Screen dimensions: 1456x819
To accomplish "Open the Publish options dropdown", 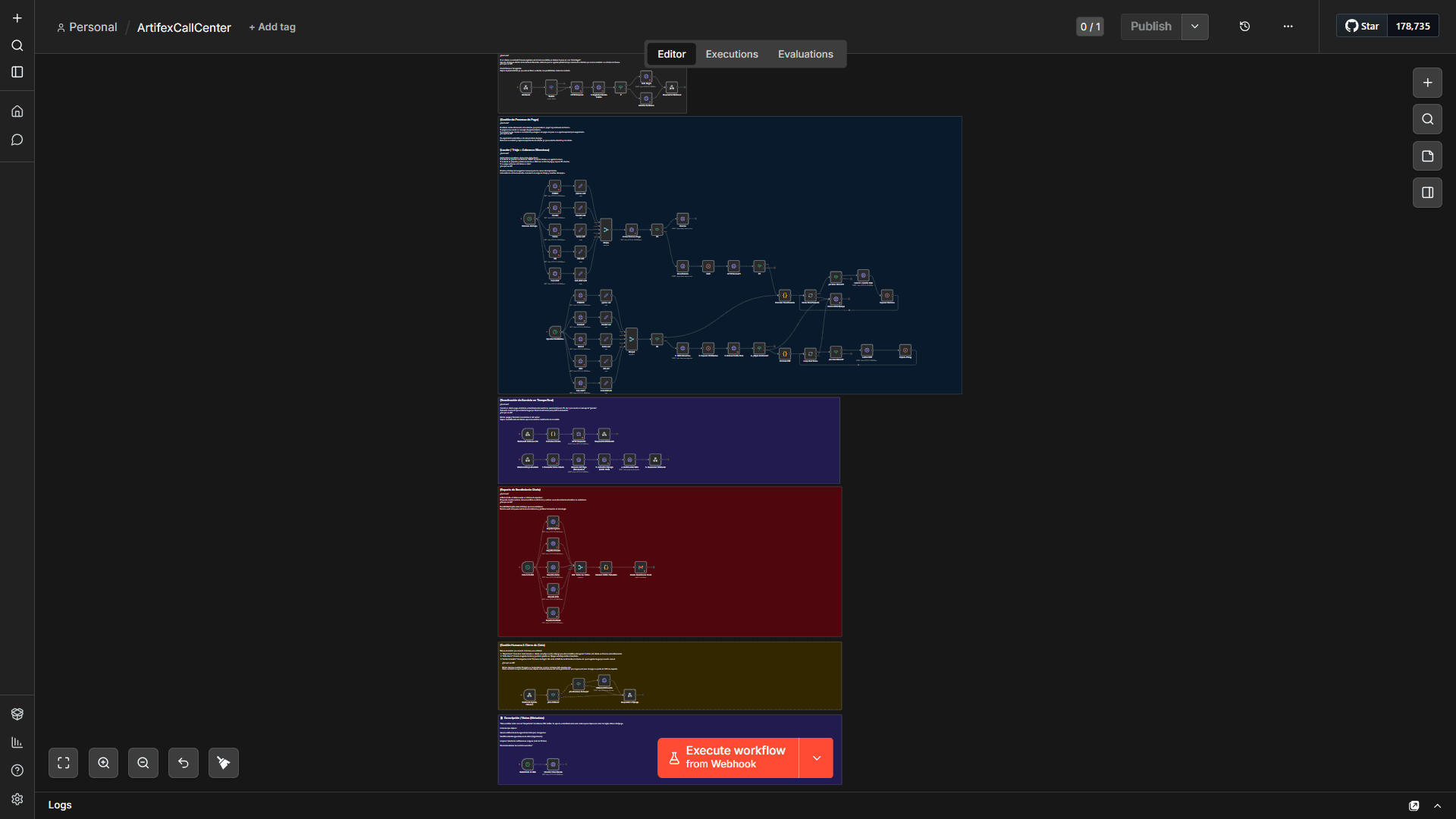I will click(x=1195, y=27).
